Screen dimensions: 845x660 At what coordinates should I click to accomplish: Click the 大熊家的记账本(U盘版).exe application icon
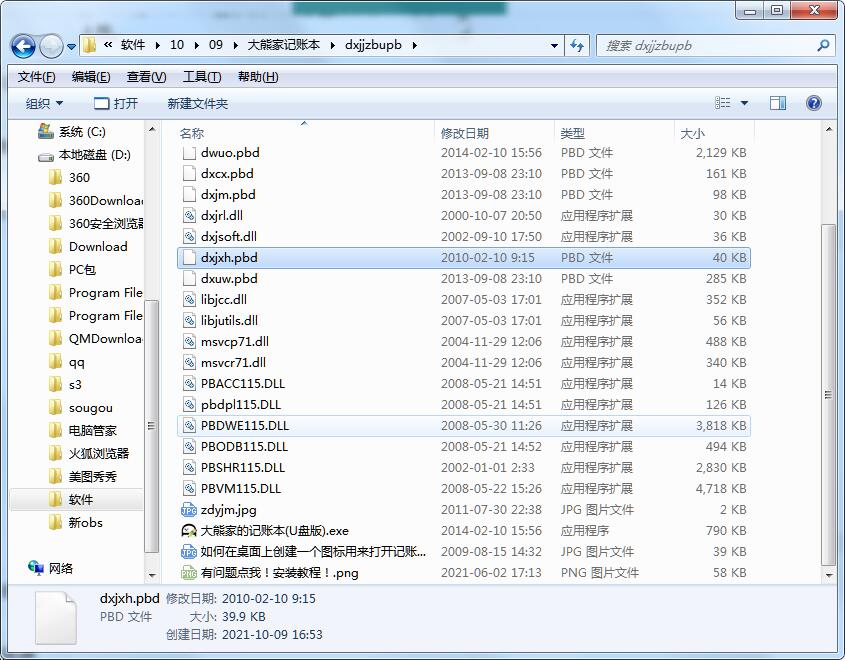coord(189,531)
